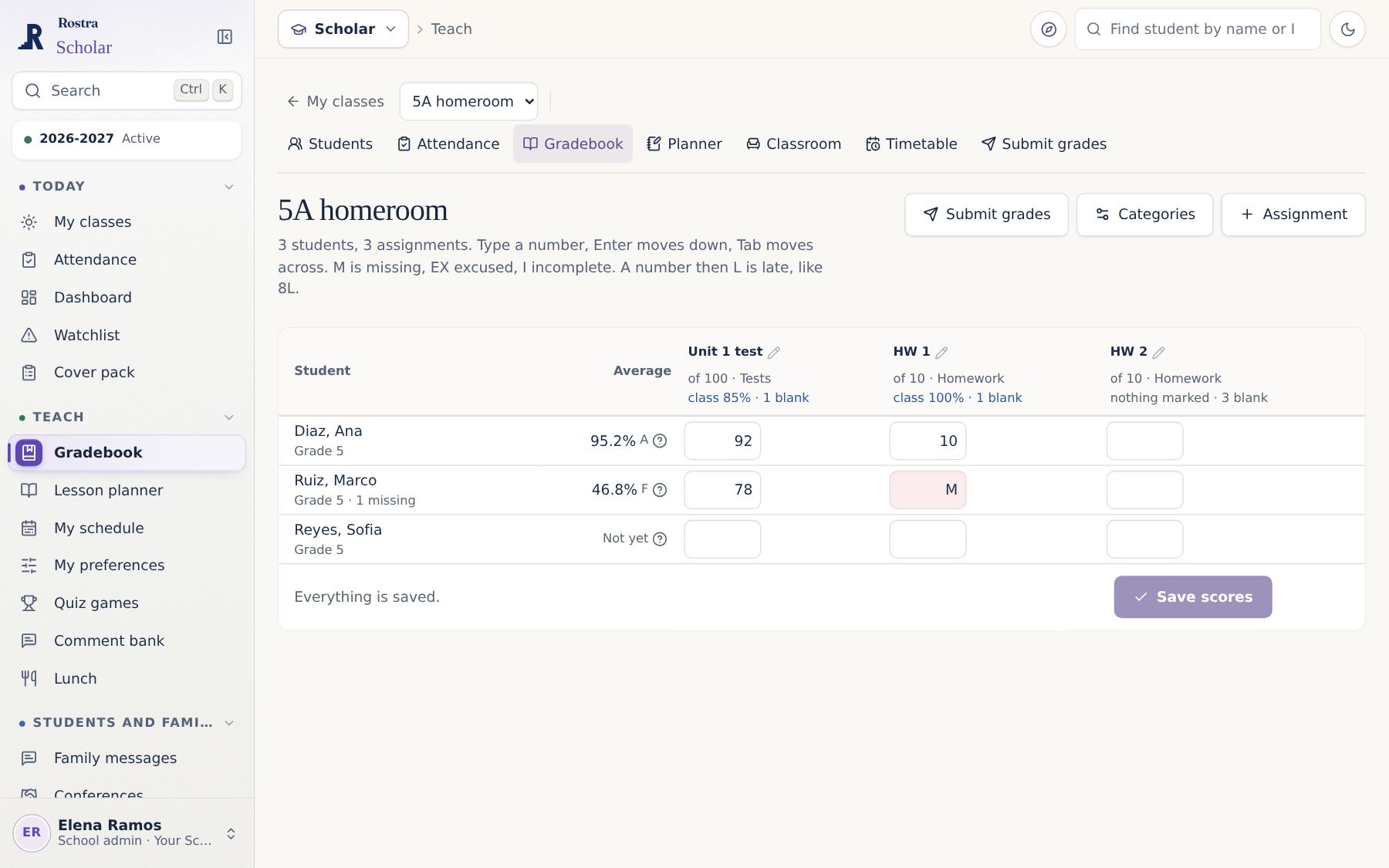Select Reyes, Sofia's Unit 1 test cell
Viewport: 1389px width, 868px height.
tap(722, 539)
